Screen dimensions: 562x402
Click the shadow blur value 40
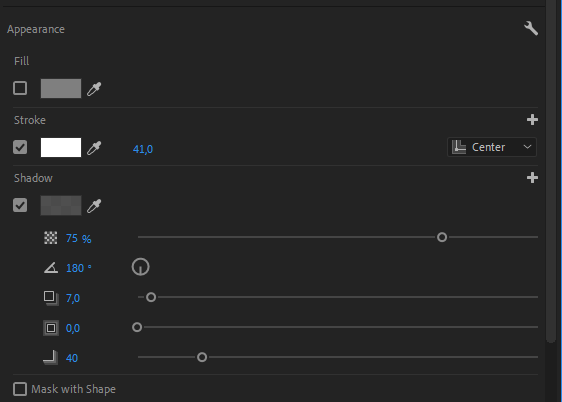click(x=72, y=358)
